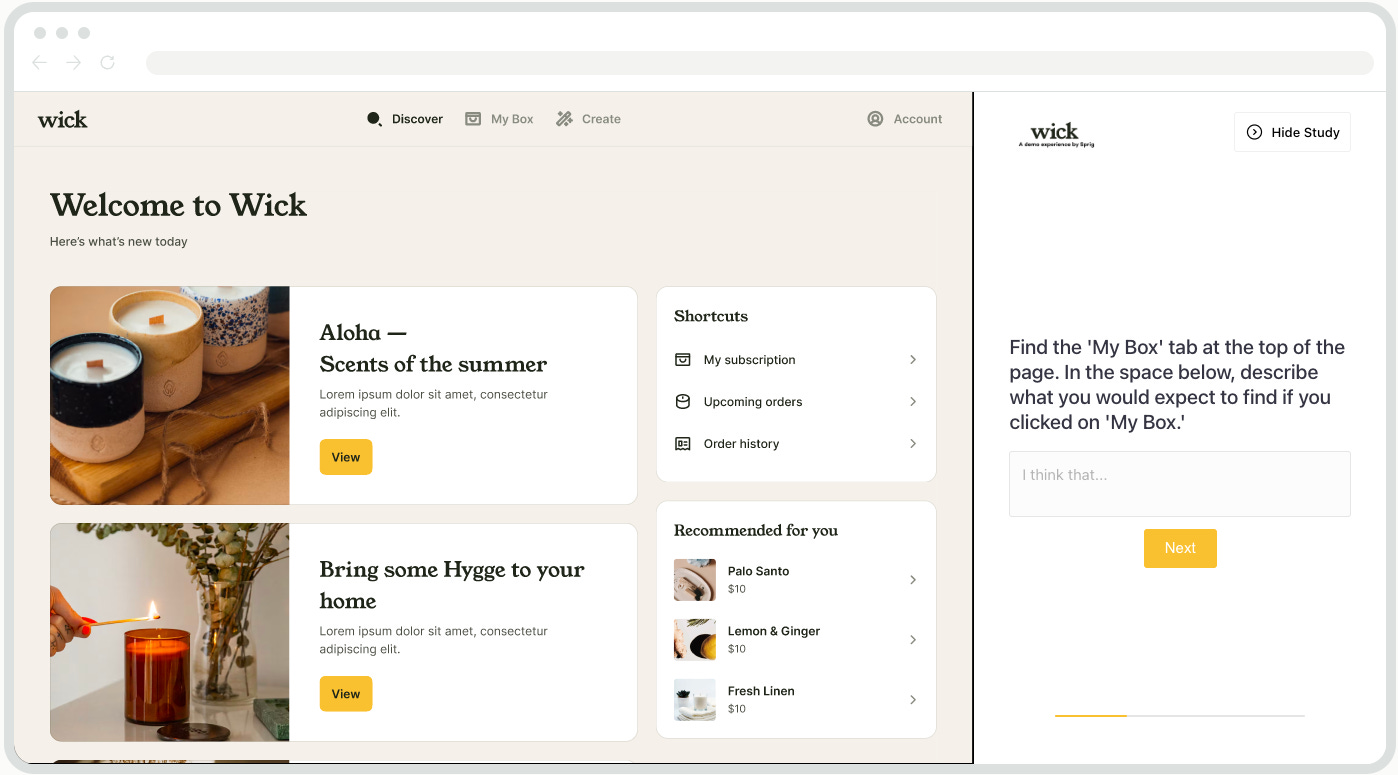
Task: Click the Wick logo in header
Action: coord(63,120)
